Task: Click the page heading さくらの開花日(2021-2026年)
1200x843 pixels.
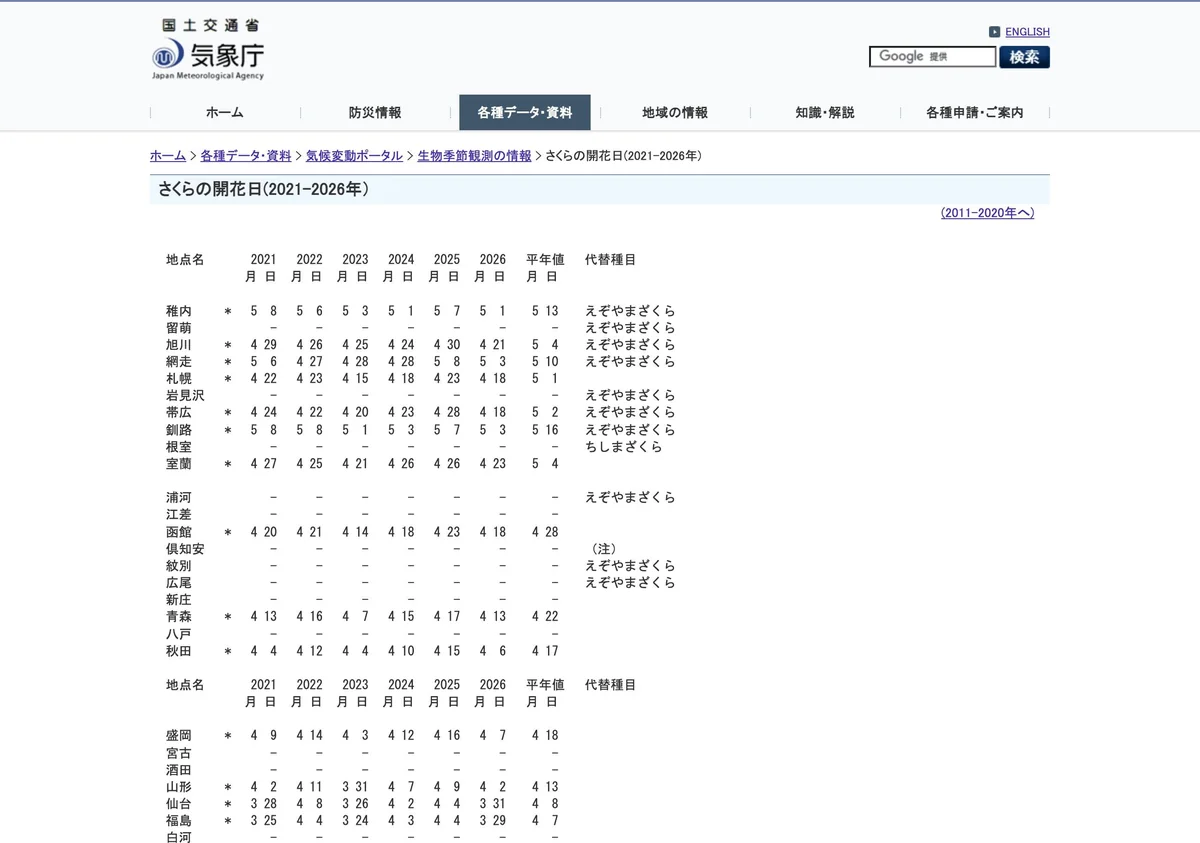Action: tap(264, 189)
